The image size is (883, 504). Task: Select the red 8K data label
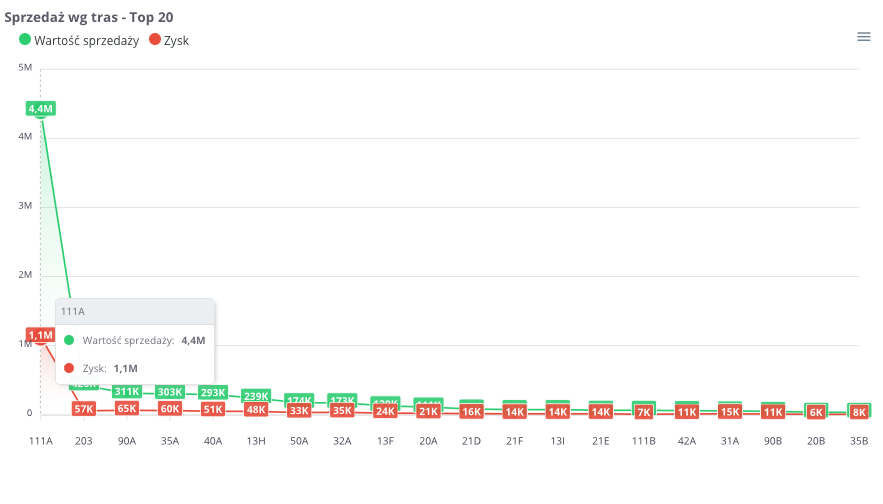tap(859, 412)
